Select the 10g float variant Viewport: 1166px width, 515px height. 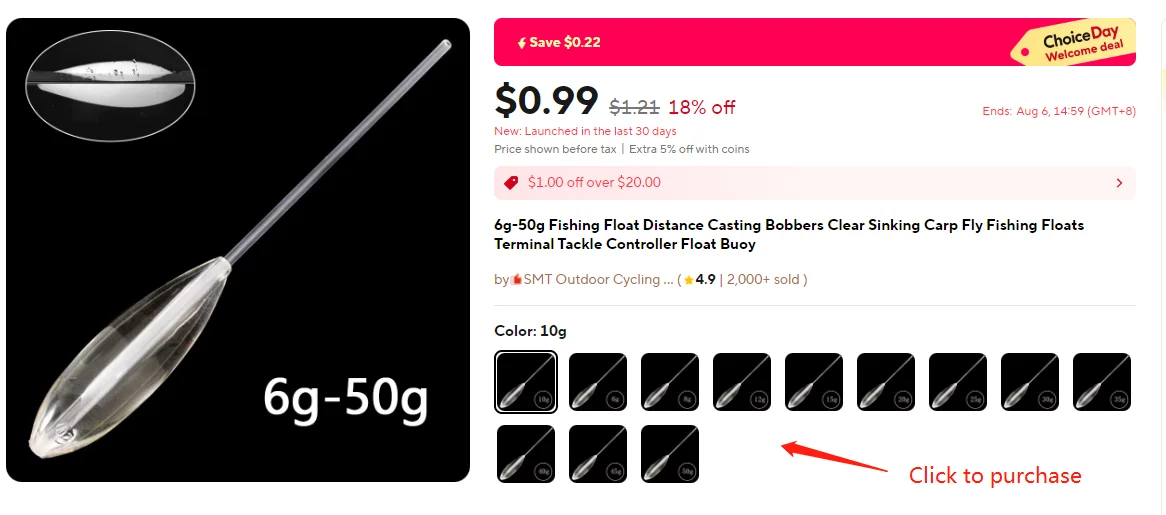click(x=525, y=382)
